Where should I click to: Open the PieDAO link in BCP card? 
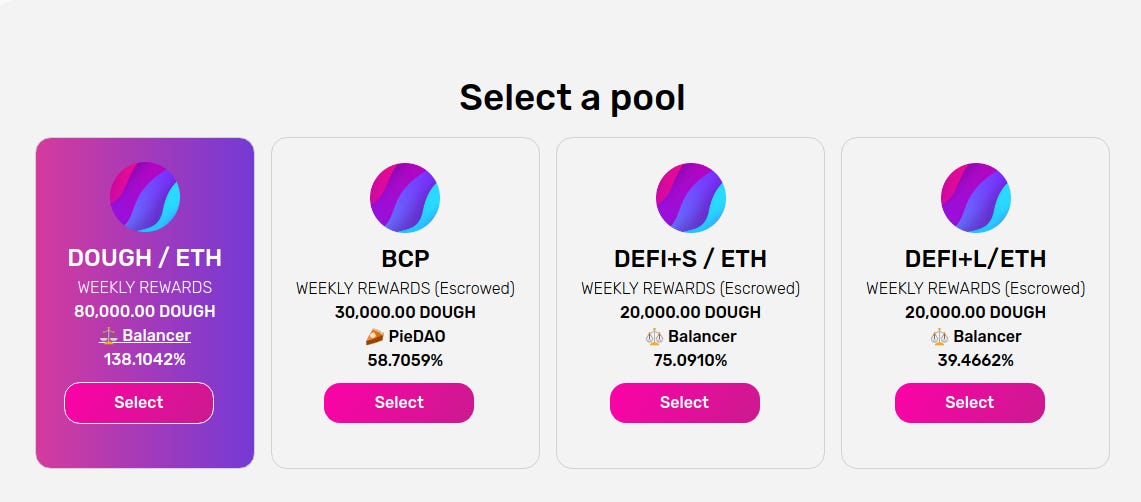click(417, 337)
